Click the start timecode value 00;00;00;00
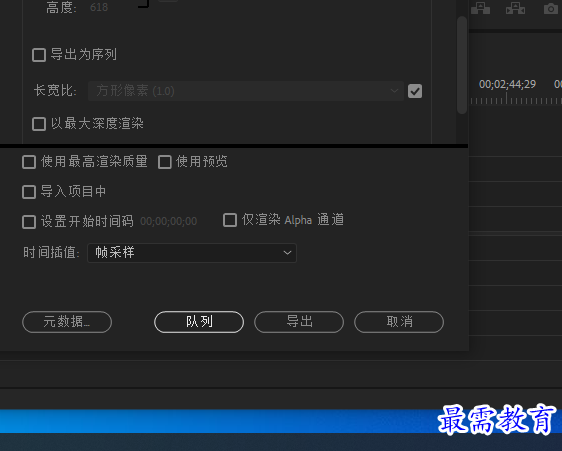 [168, 221]
